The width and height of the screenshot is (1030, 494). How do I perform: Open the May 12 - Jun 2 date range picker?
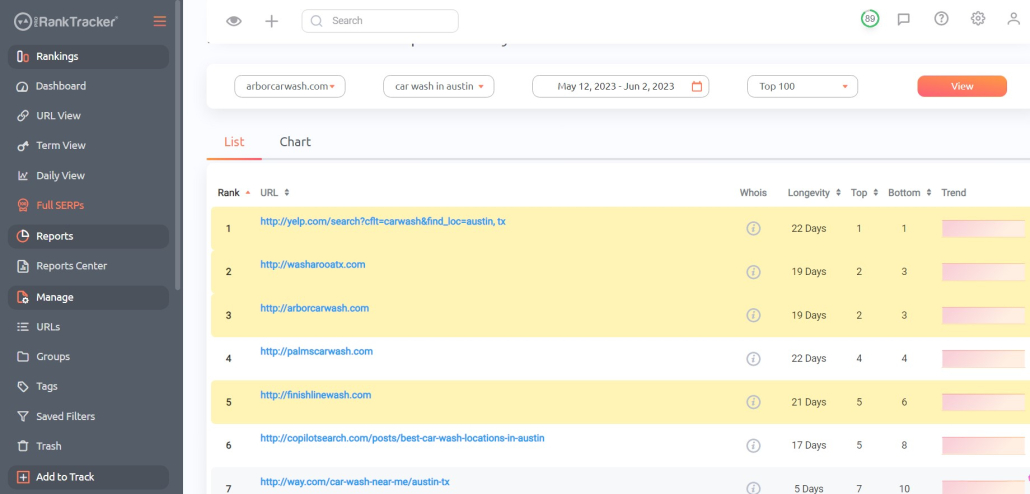pos(620,86)
